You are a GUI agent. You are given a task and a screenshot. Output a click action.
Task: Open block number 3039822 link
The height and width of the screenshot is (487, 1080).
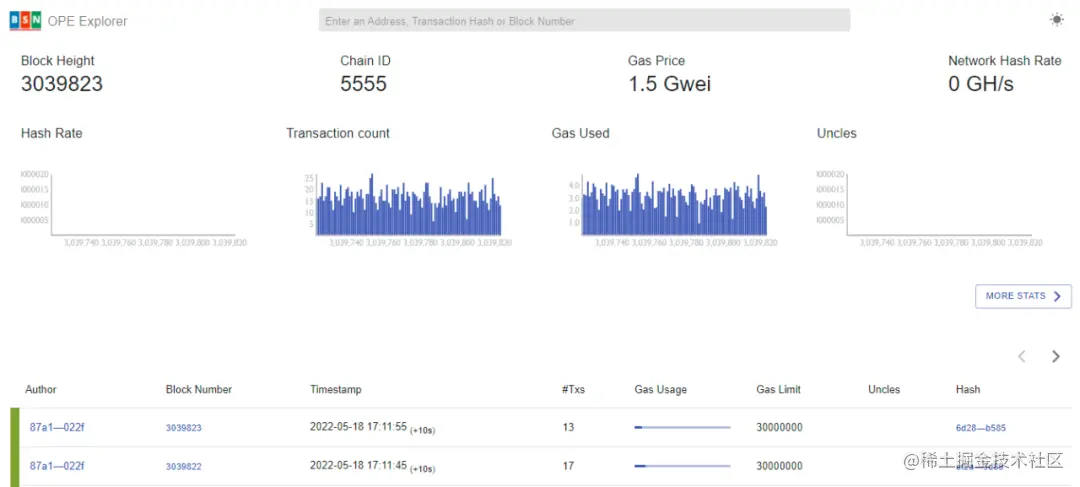pyautogui.click(x=184, y=466)
